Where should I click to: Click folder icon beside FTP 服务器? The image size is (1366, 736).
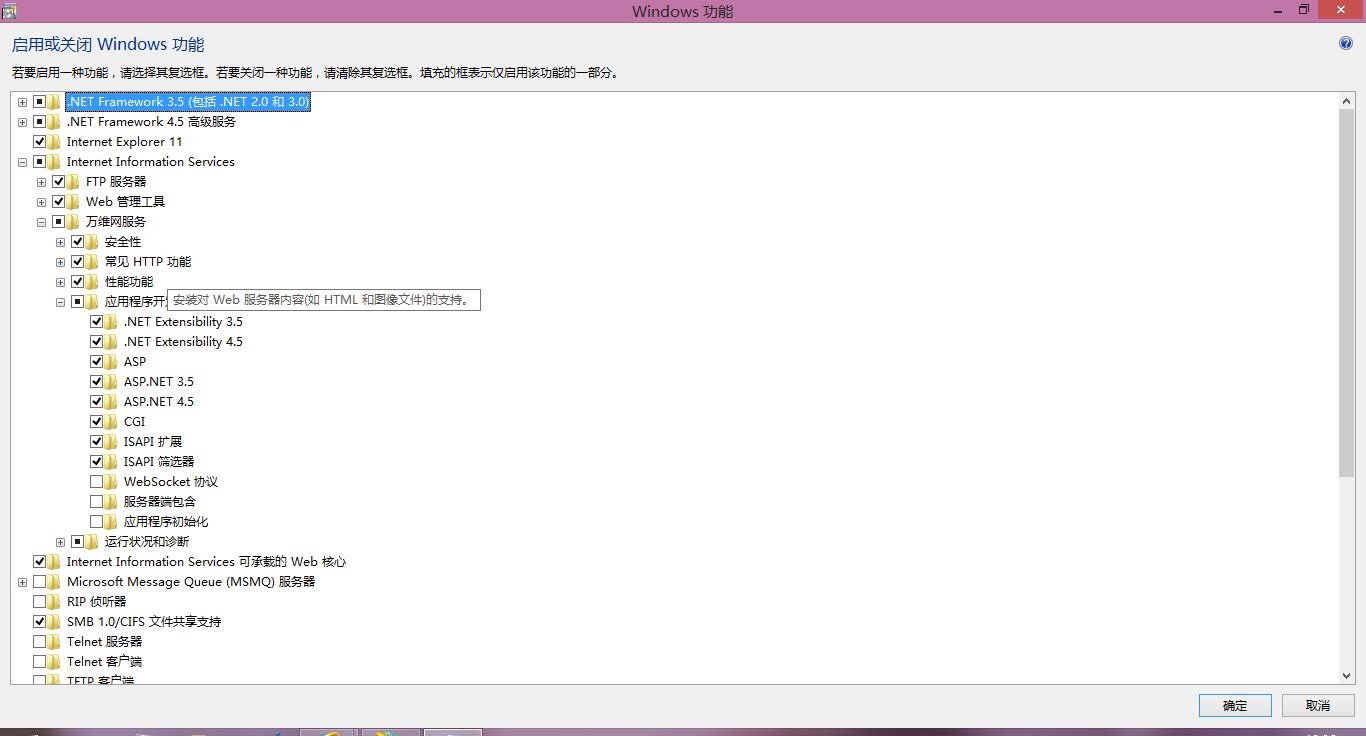tap(73, 181)
